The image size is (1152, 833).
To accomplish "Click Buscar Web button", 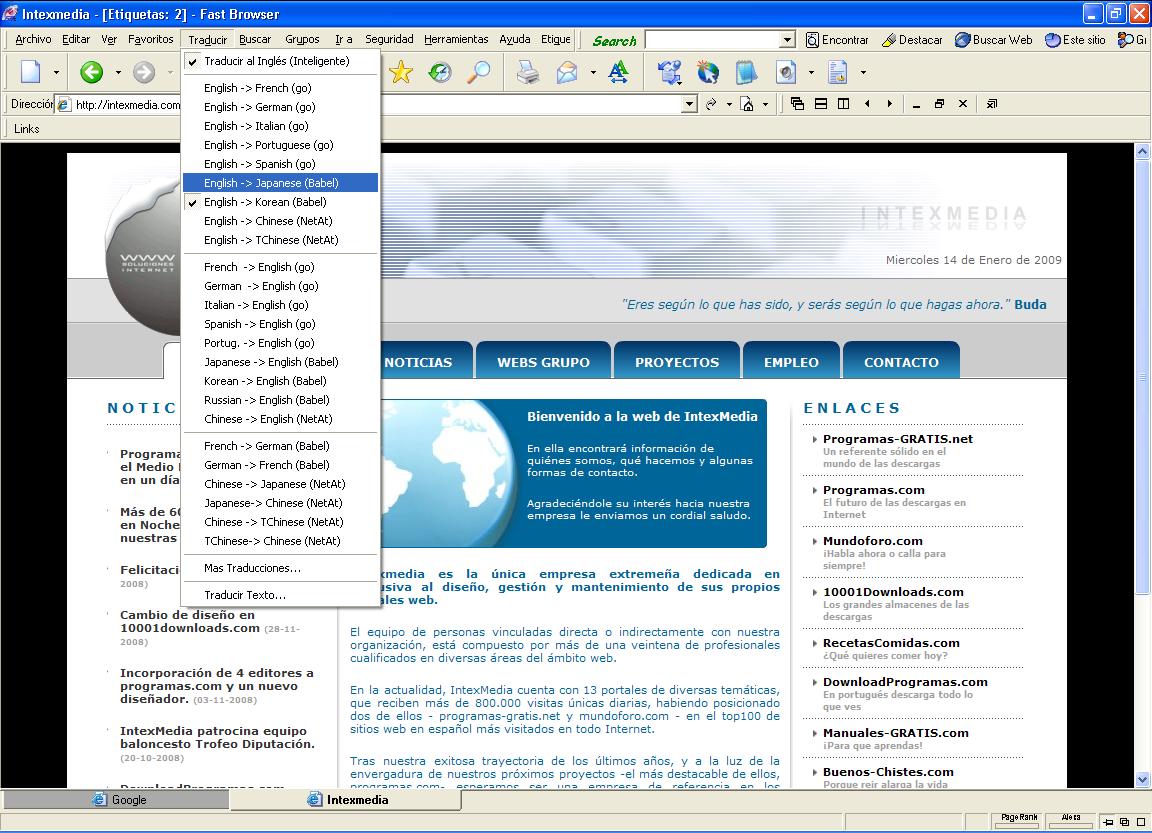I will pos(993,40).
